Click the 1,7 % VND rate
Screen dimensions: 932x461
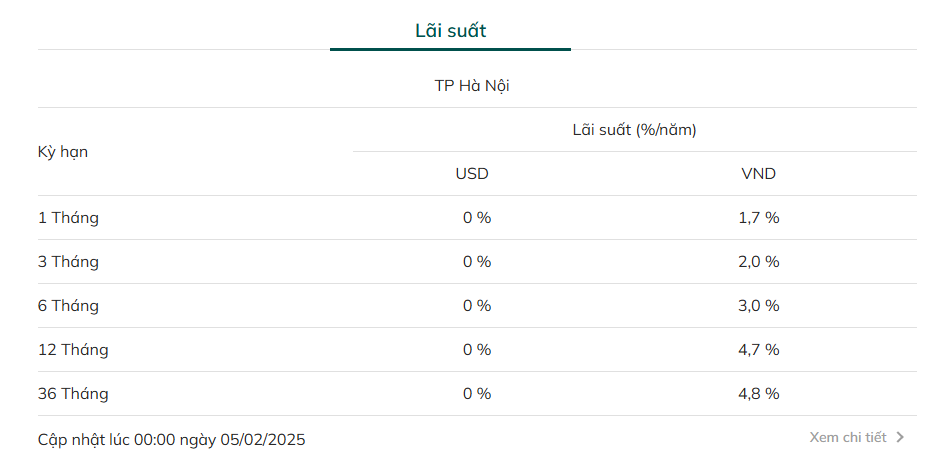(x=758, y=218)
